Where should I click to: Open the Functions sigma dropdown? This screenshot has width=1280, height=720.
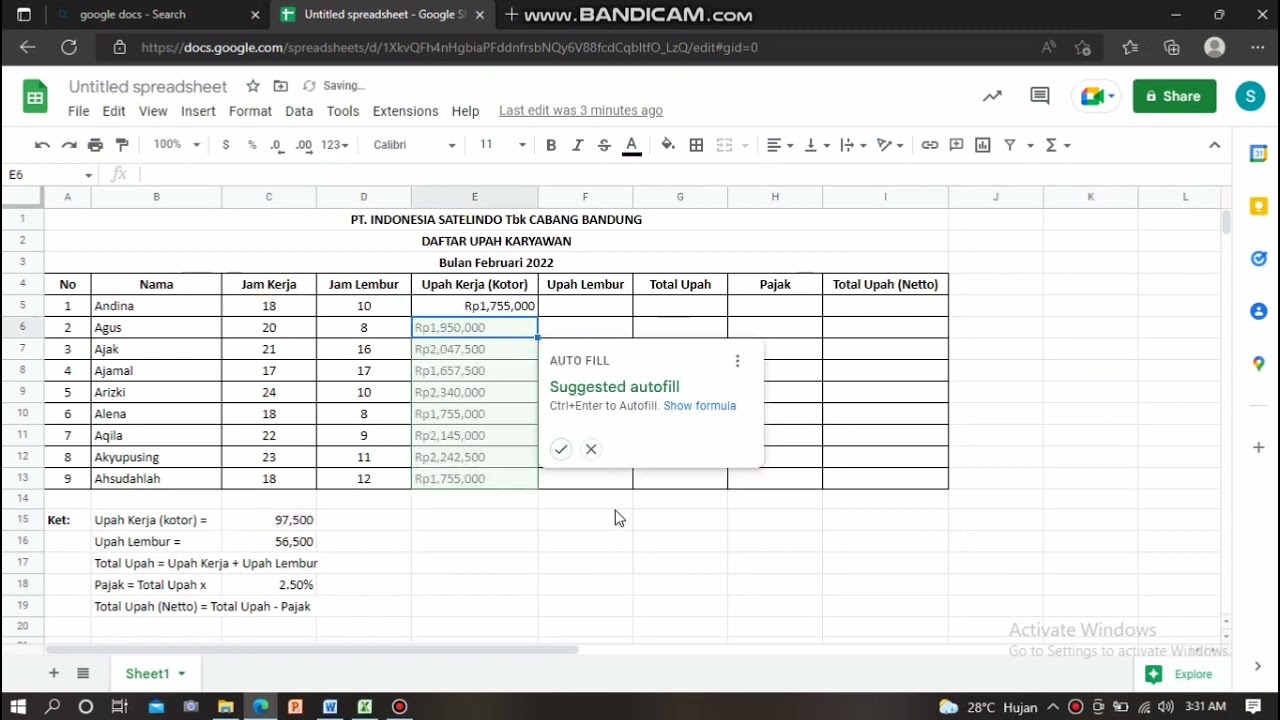coord(1057,145)
